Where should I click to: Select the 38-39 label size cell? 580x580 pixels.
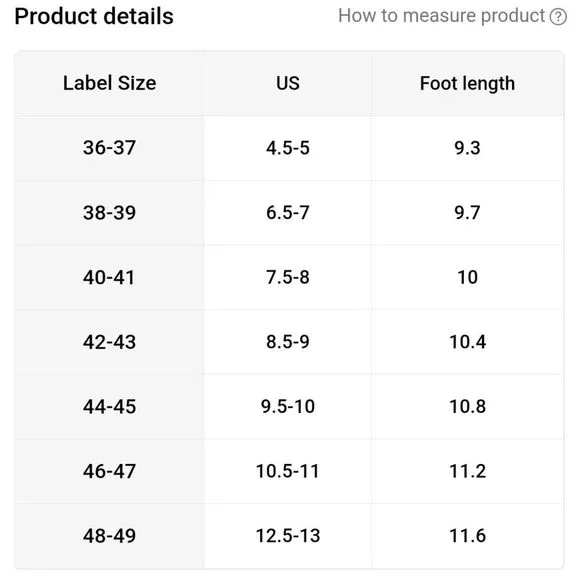point(109,213)
